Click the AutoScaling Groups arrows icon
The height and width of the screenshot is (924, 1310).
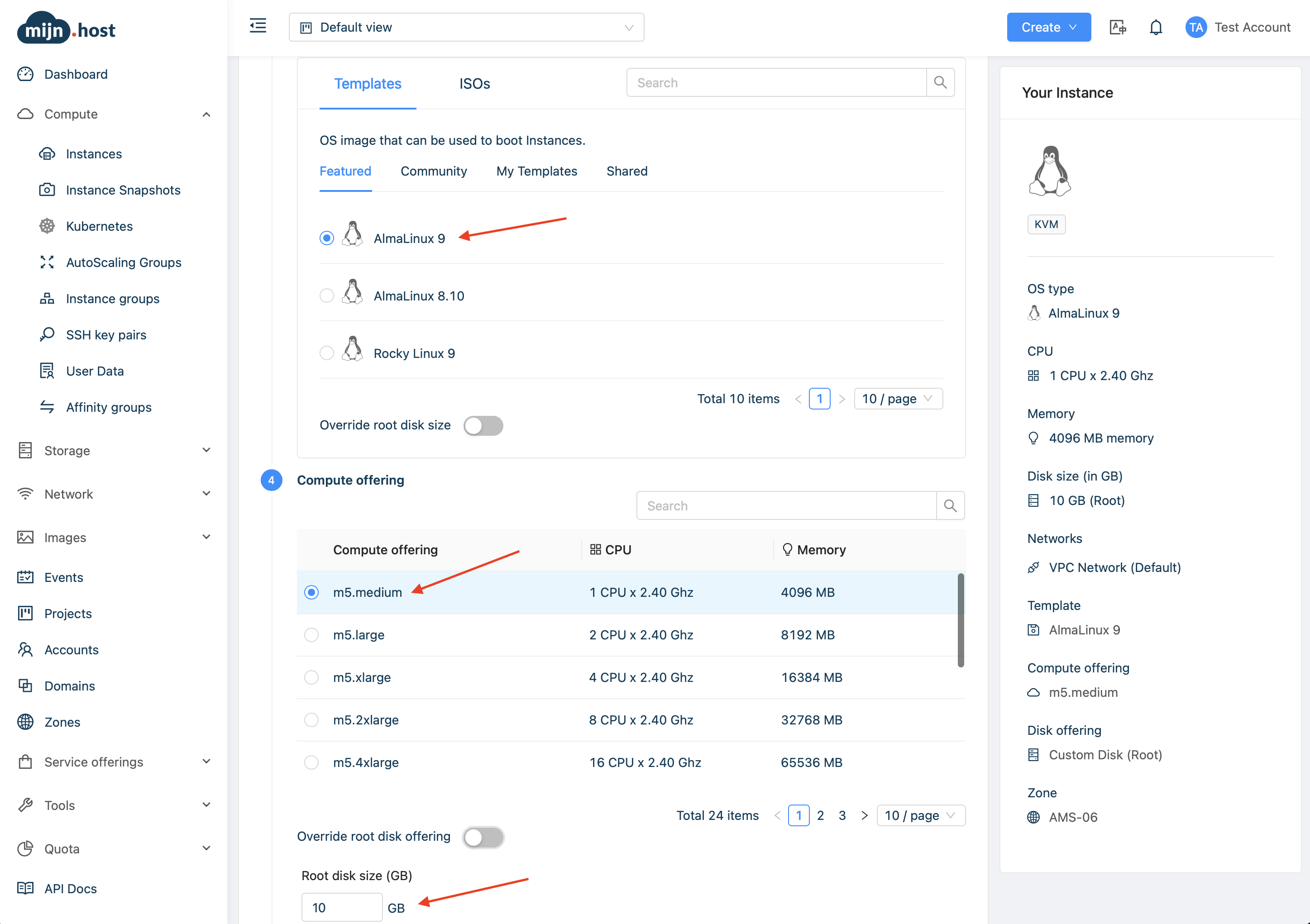[x=47, y=262]
